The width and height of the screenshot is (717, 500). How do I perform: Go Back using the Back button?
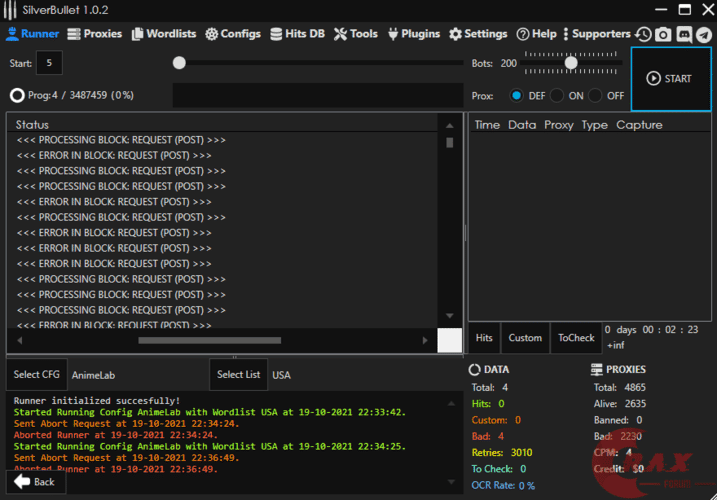(x=35, y=482)
